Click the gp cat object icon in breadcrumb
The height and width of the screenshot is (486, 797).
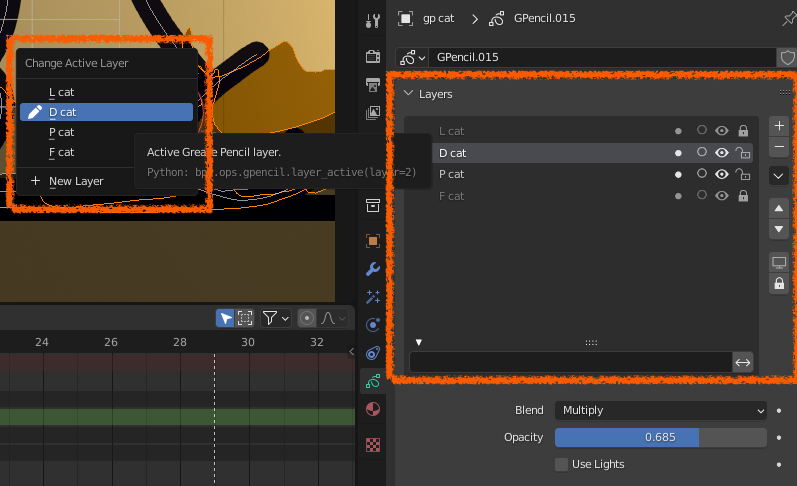405,19
